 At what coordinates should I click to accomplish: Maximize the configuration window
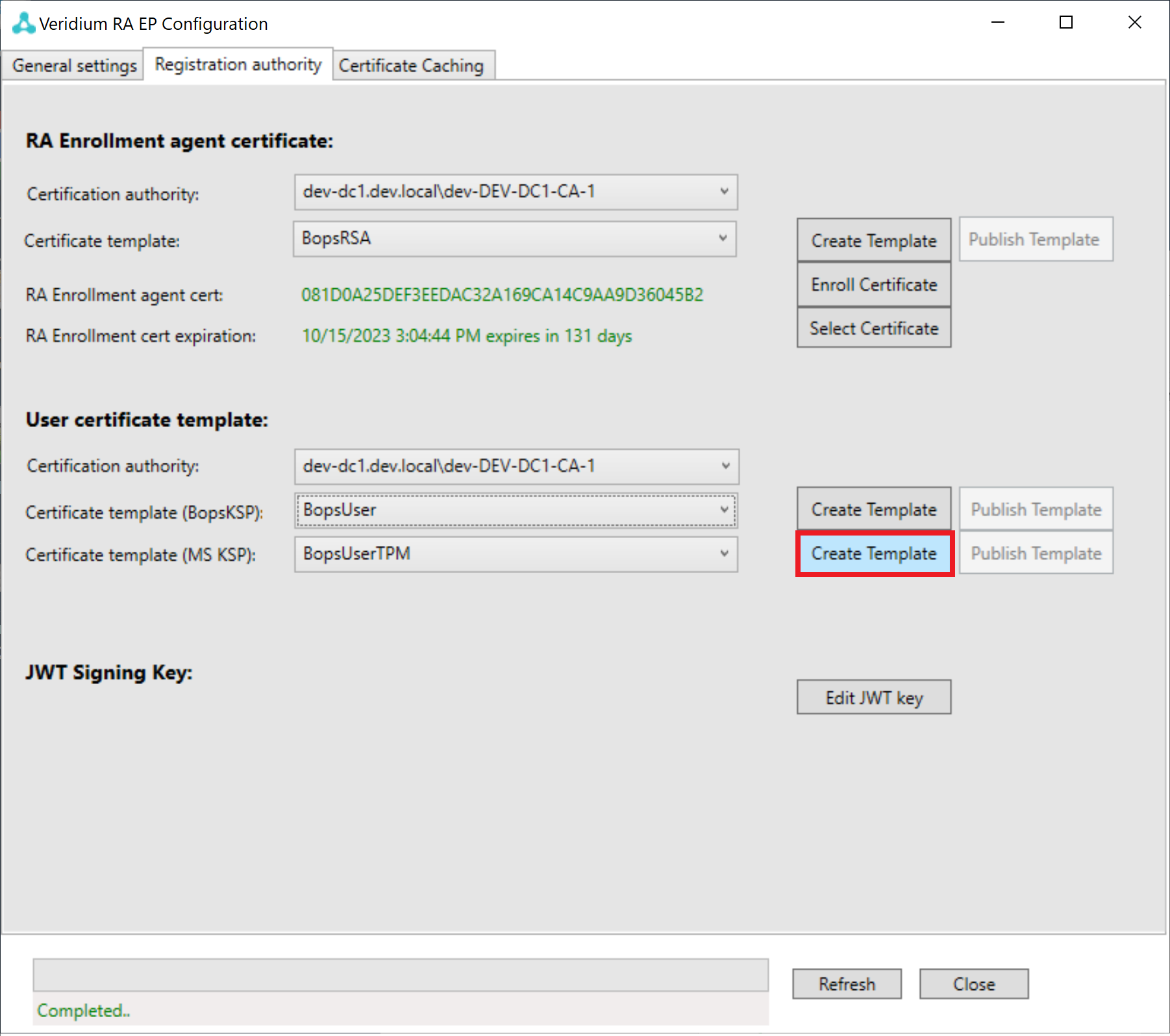(x=1065, y=23)
